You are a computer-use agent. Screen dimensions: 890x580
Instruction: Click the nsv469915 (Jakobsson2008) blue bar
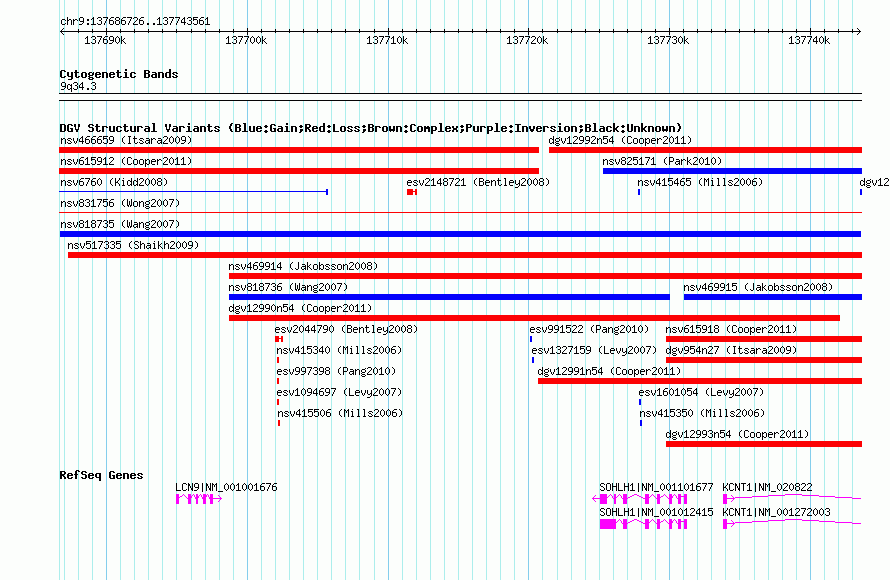click(773, 297)
